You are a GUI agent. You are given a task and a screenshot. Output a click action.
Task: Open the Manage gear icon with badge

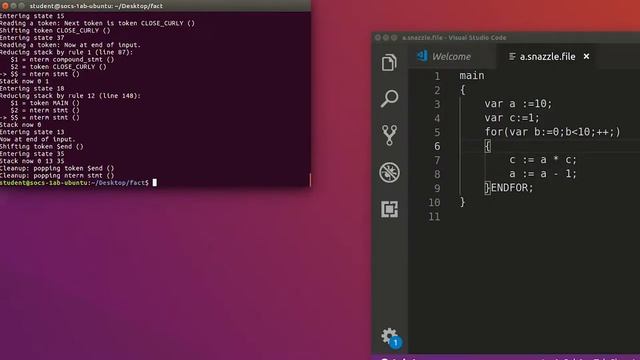click(x=391, y=338)
